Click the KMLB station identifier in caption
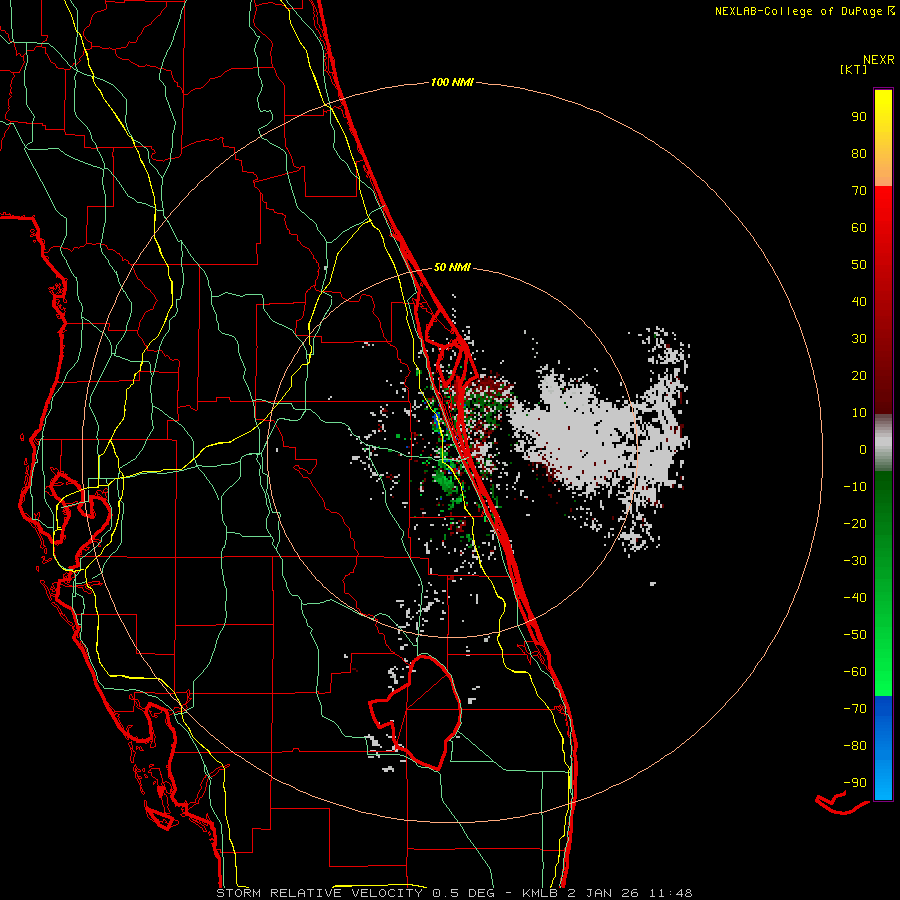The height and width of the screenshot is (900, 900). [x=540, y=893]
